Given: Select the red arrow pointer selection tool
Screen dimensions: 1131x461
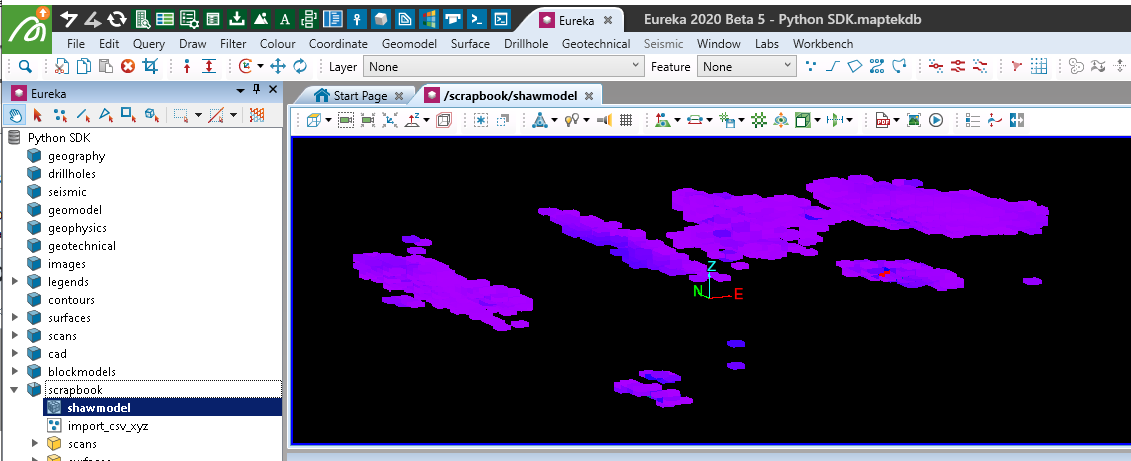Looking at the screenshot, I should pos(38,115).
